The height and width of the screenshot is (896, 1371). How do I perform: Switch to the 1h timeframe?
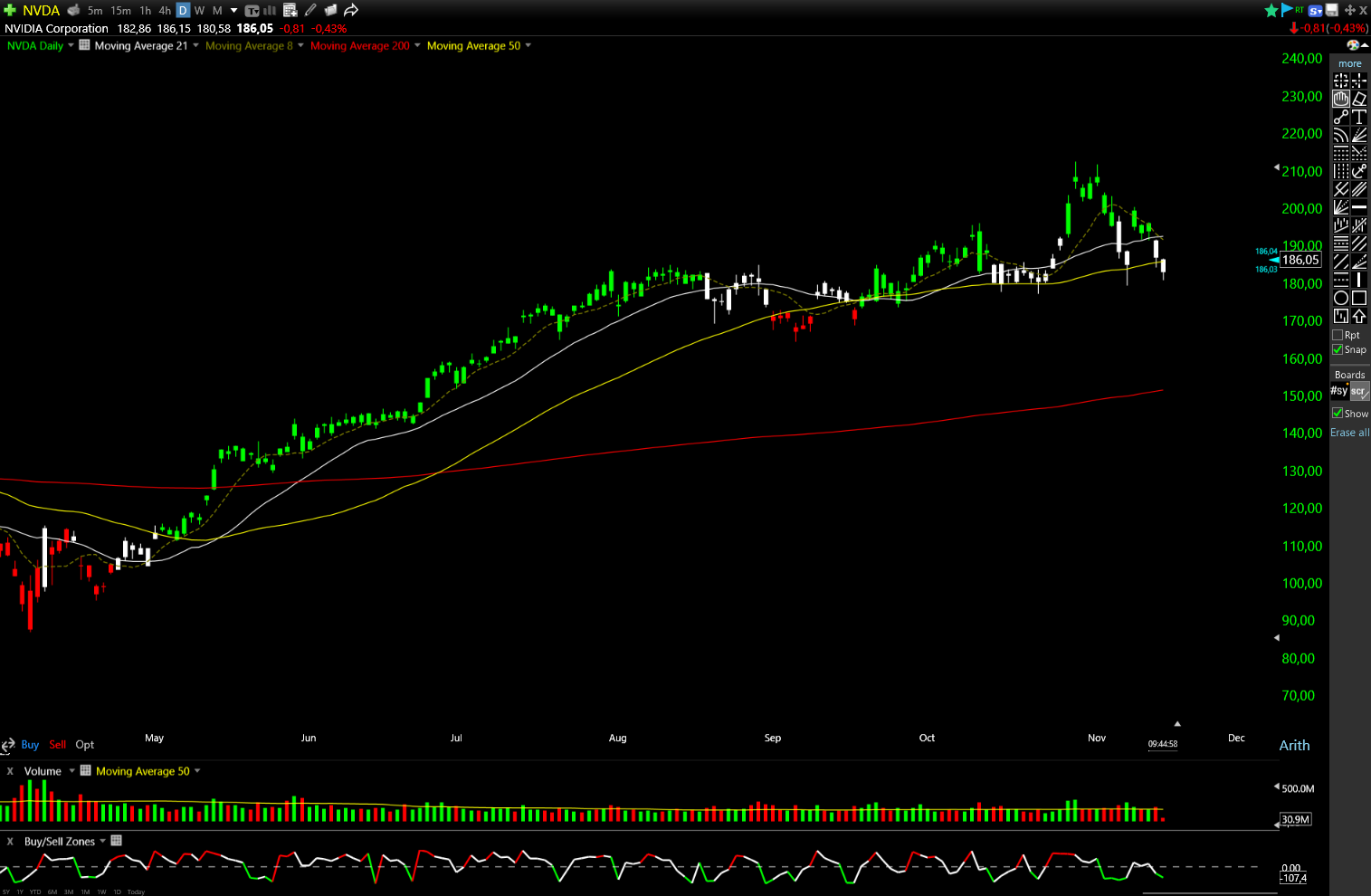click(146, 11)
